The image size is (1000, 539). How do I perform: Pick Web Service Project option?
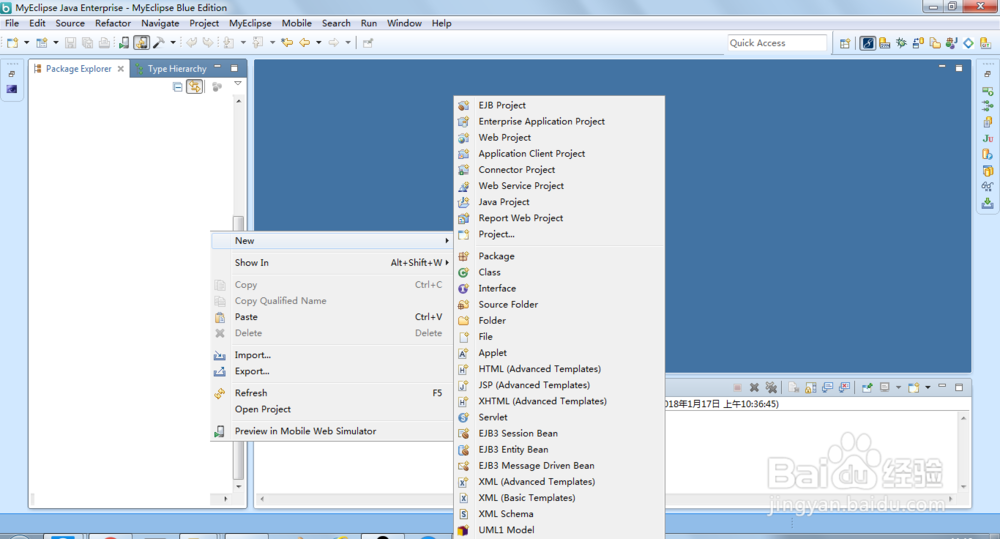[x=559, y=186]
